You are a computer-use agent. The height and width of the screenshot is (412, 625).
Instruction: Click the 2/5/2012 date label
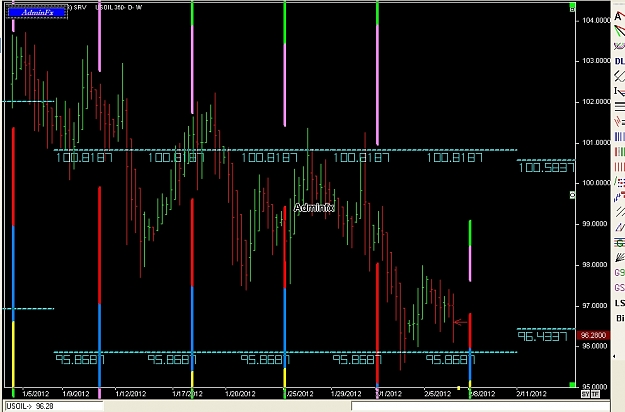(437, 394)
